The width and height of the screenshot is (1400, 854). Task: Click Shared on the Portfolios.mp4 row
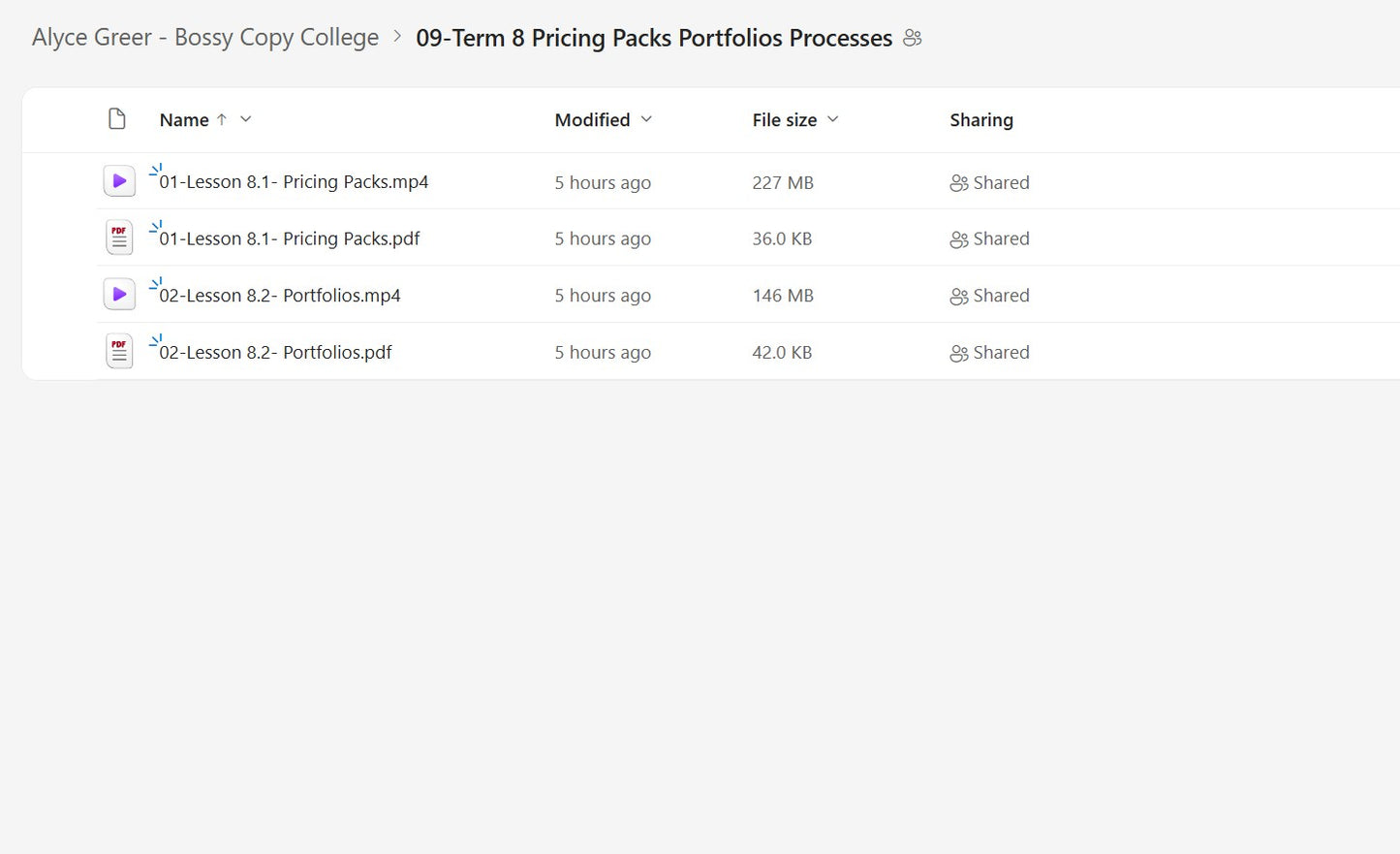[x=1001, y=296]
